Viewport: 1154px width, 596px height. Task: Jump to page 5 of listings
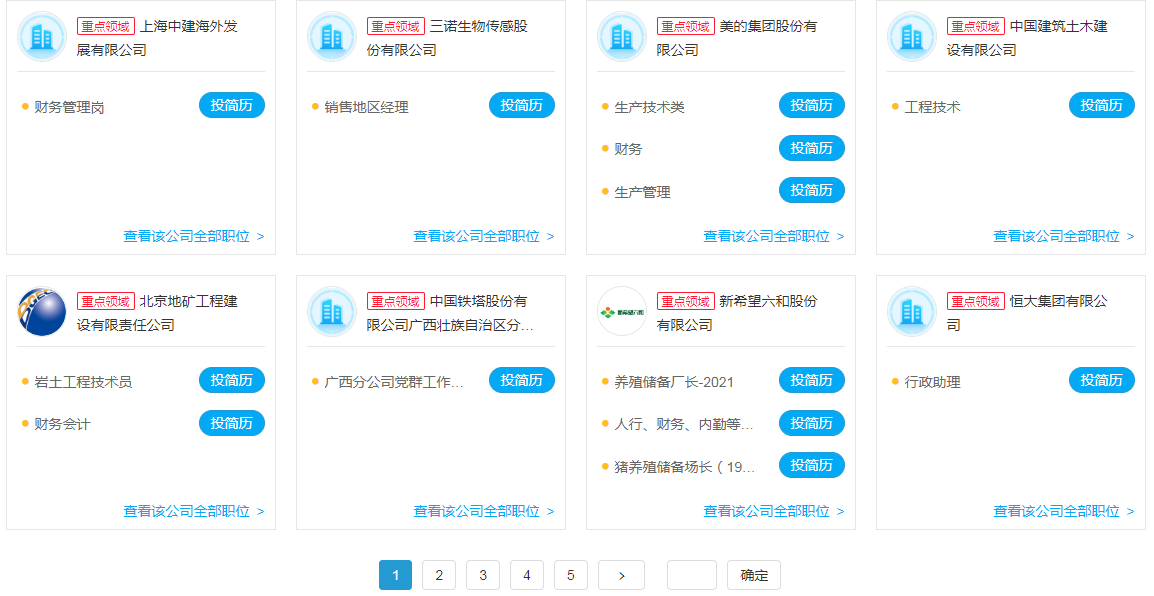tap(571, 575)
